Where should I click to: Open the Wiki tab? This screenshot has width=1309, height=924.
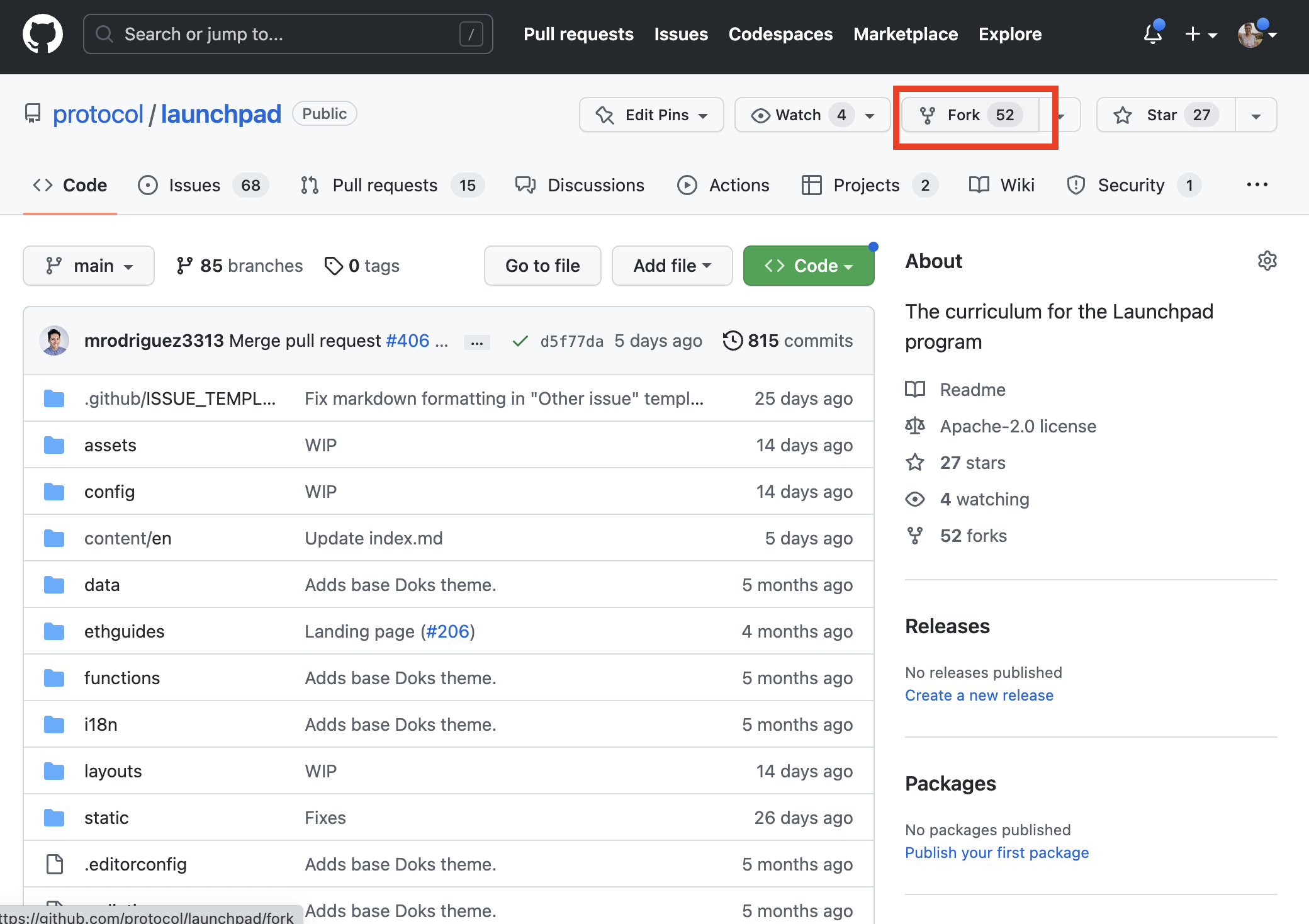coord(1001,185)
